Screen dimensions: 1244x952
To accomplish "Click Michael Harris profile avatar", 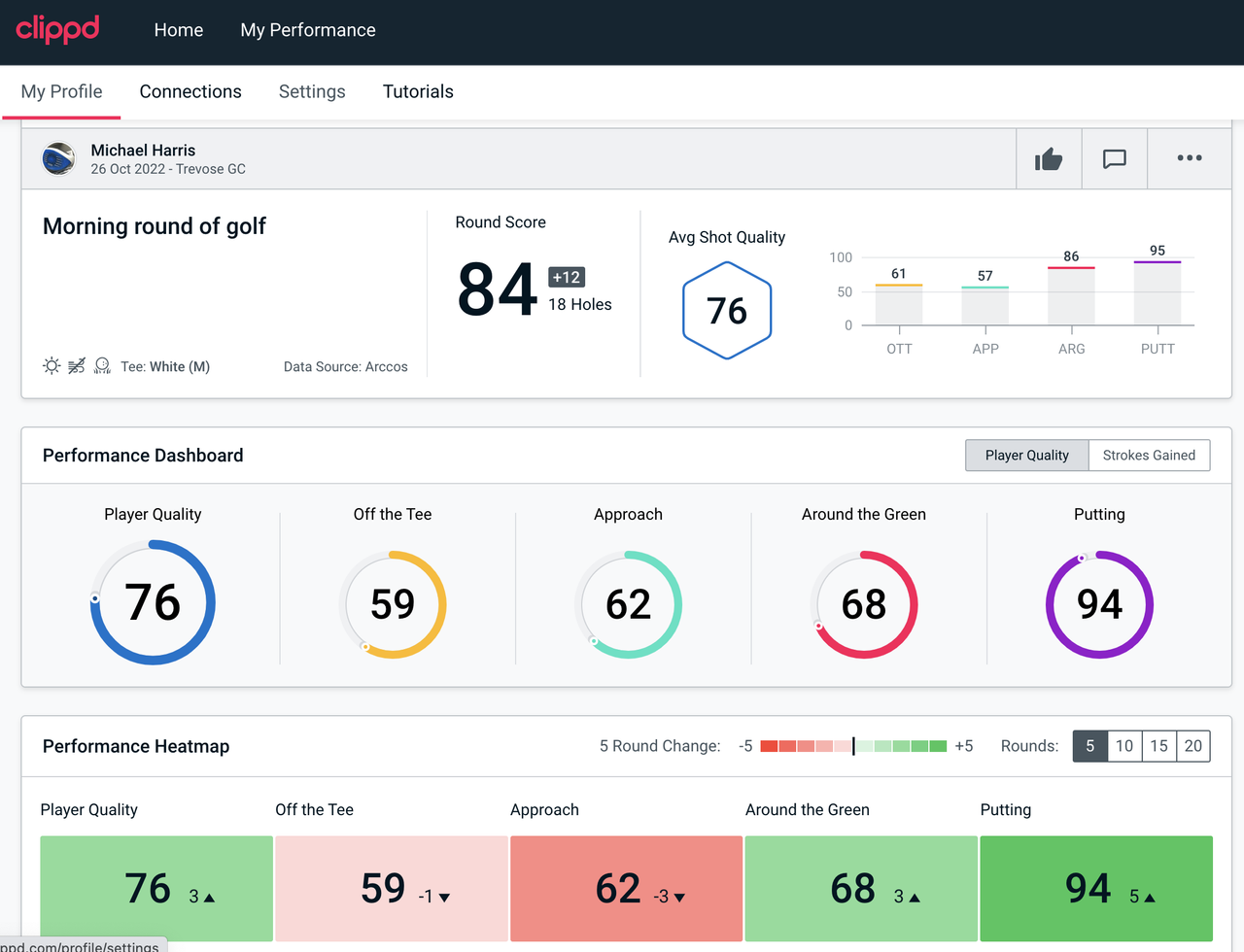I will point(59,158).
